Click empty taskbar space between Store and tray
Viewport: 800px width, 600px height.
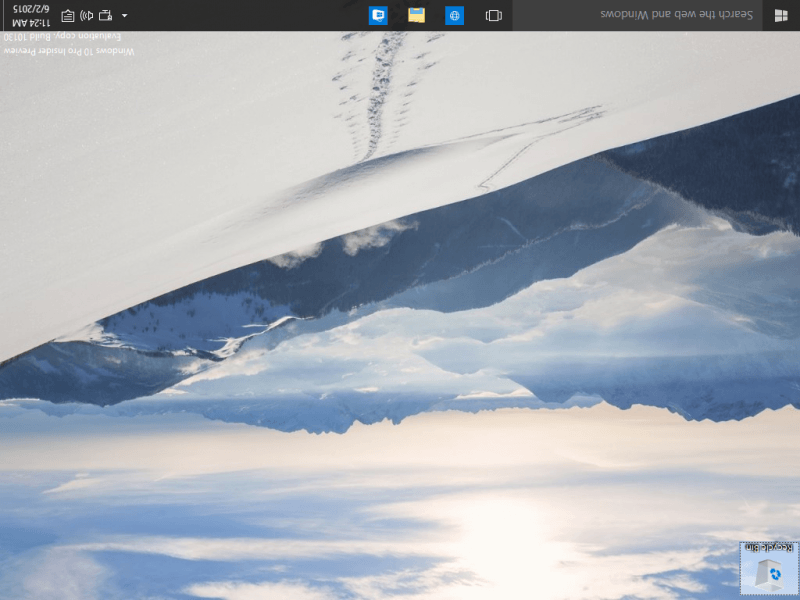[x=250, y=15]
